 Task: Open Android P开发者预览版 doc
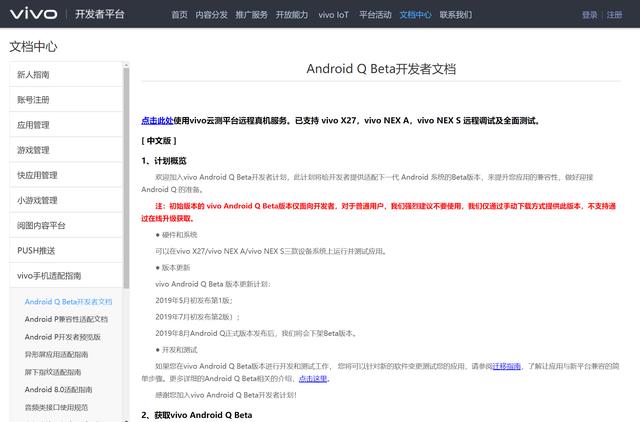click(62, 337)
